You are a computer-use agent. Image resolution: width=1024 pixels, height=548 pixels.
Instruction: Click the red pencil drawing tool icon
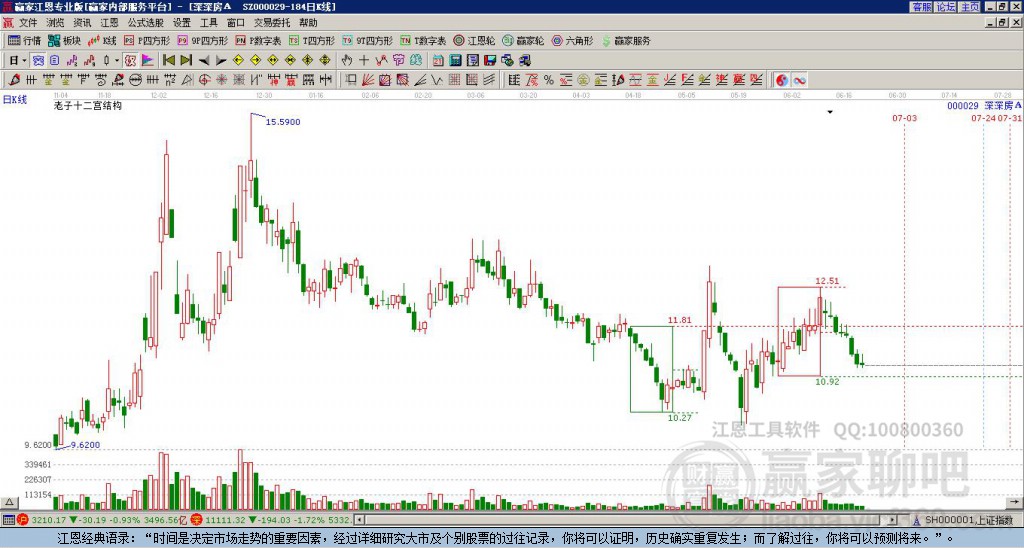pyautogui.click(x=14, y=80)
